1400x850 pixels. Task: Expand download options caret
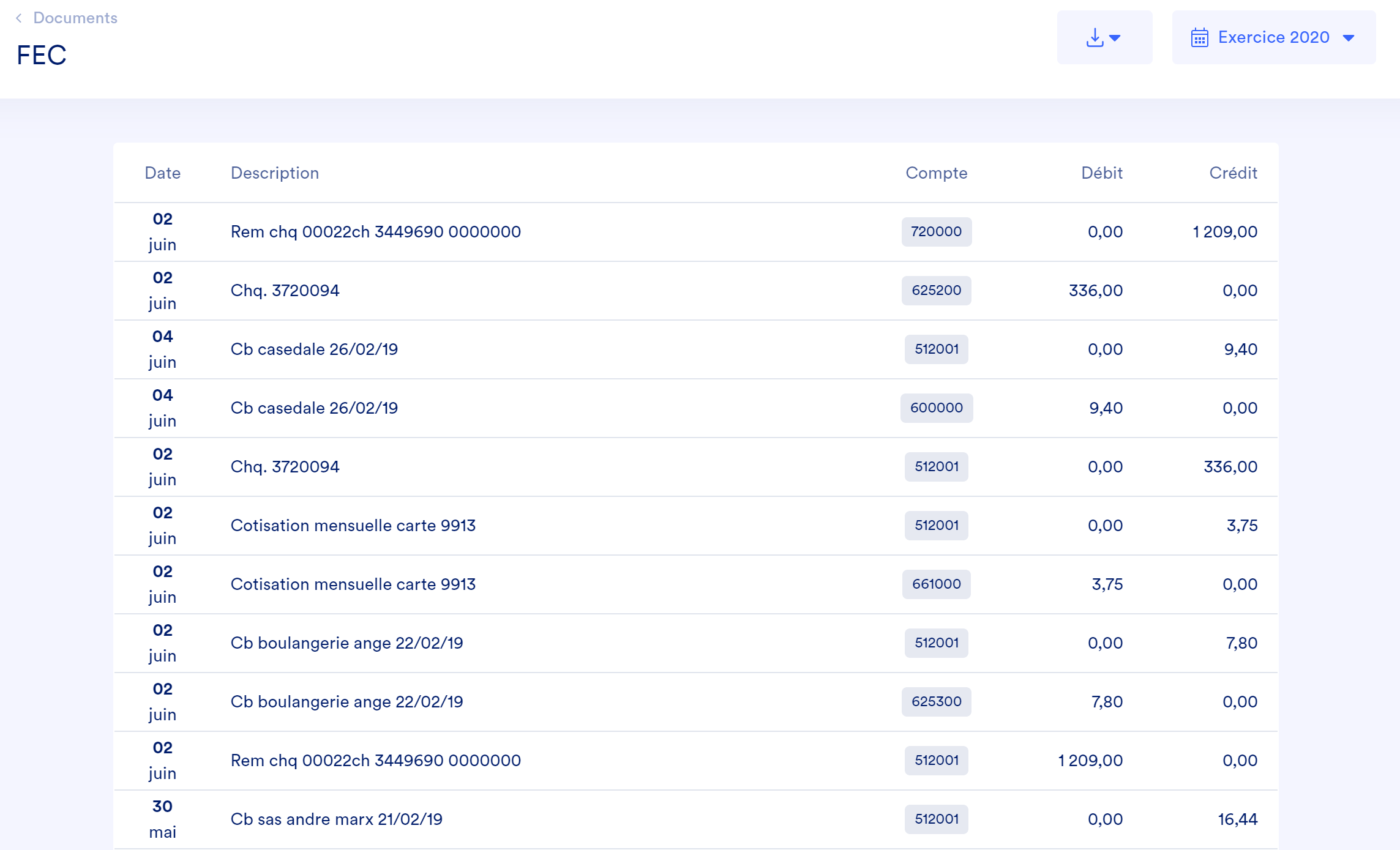click(x=1115, y=38)
